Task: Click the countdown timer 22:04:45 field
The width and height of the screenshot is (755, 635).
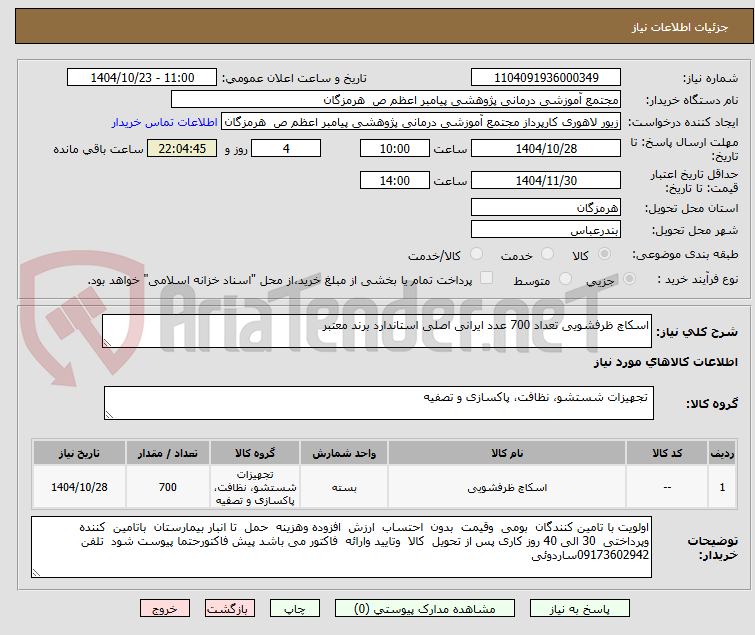Action: point(182,148)
